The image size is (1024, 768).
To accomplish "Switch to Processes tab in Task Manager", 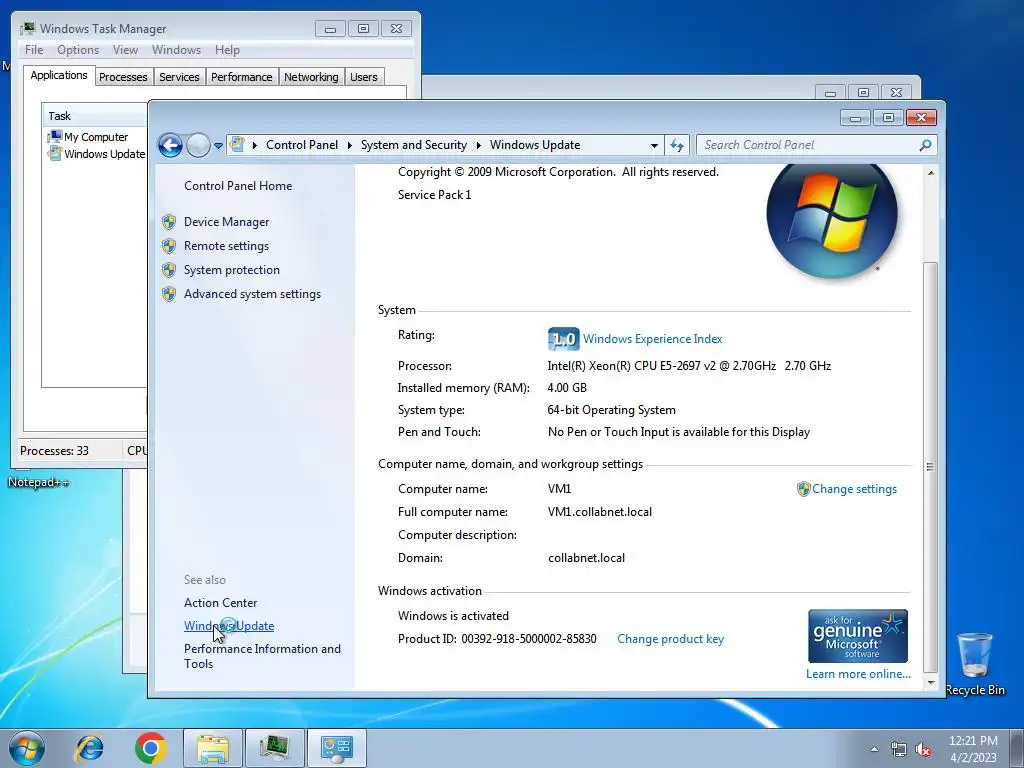I will [123, 77].
